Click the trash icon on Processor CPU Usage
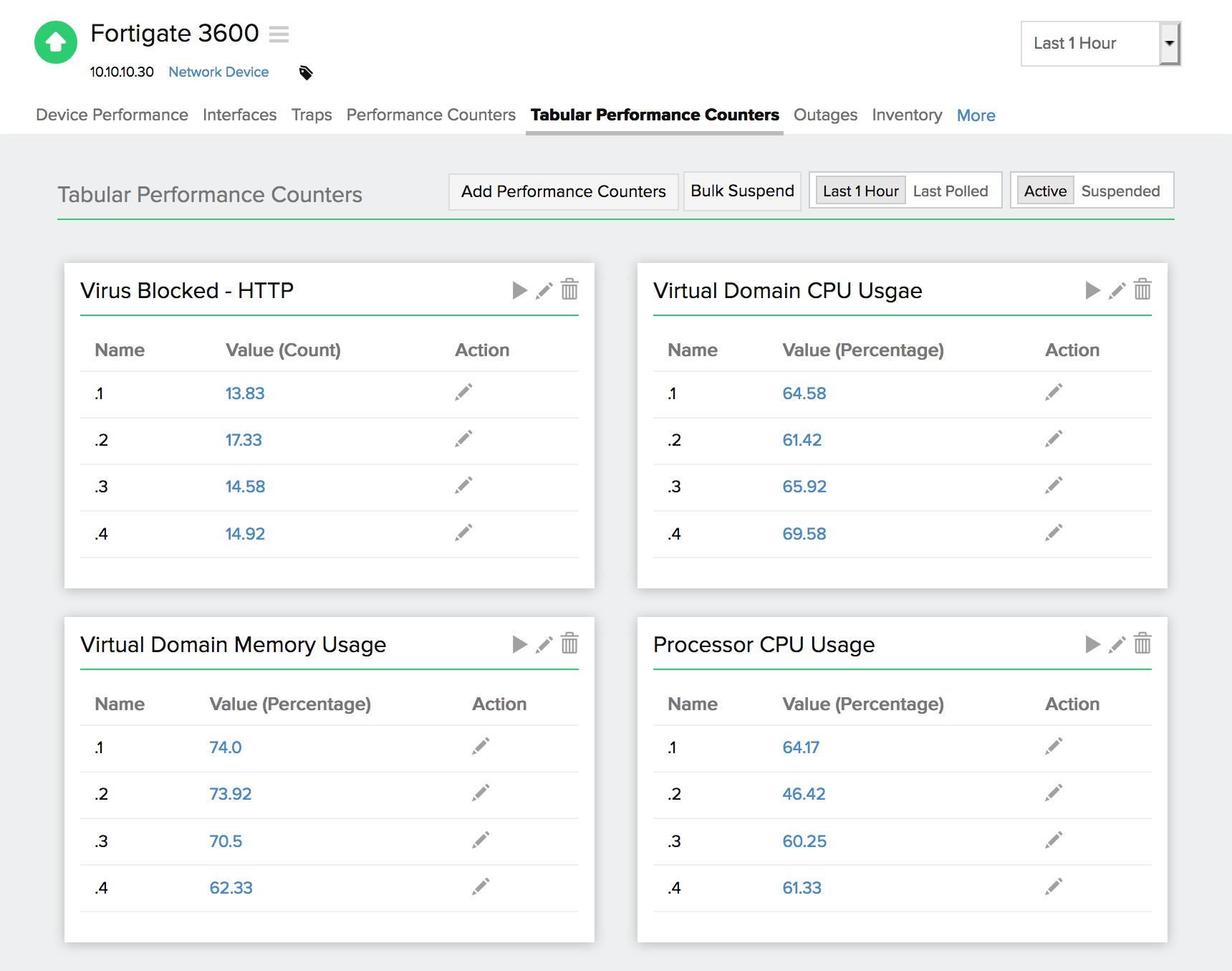Image resolution: width=1232 pixels, height=971 pixels. (1142, 644)
